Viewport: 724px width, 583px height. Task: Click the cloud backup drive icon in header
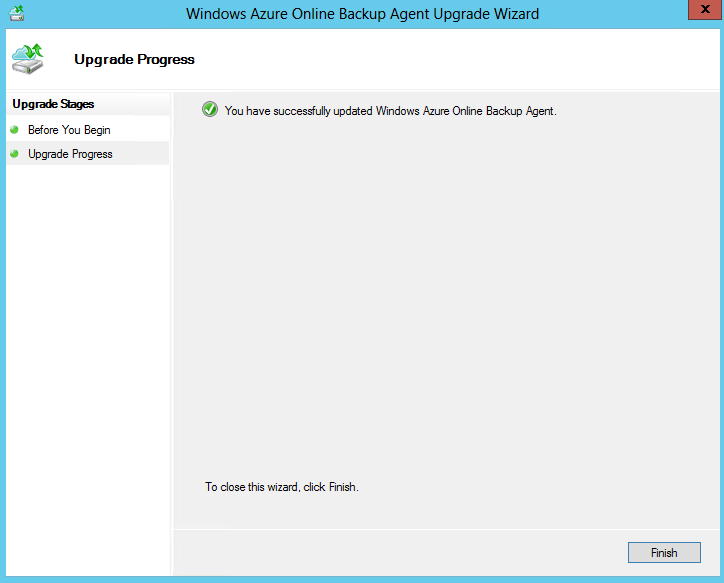(27, 59)
